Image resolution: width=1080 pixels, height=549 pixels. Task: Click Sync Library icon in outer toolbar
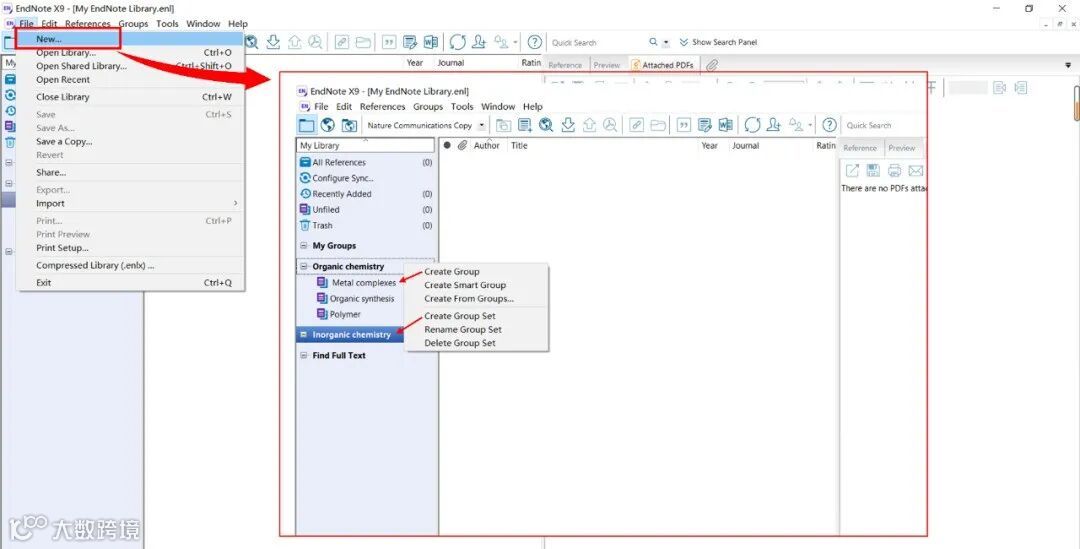tap(458, 42)
